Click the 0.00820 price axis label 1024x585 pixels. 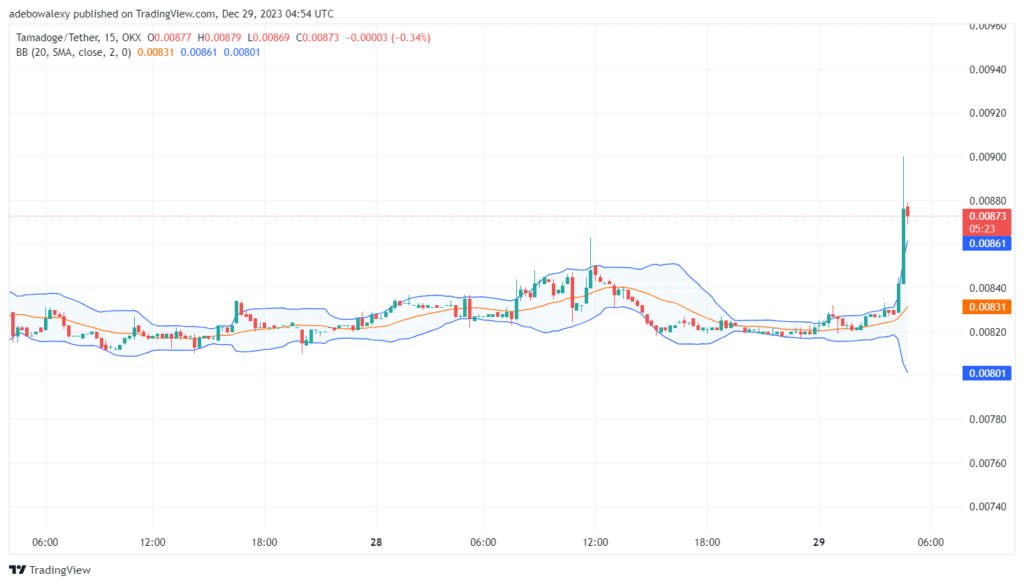(x=987, y=332)
